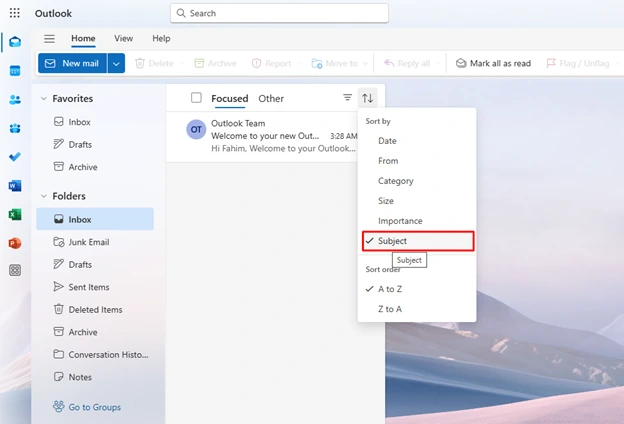Click the filter icon in the message list
Image resolution: width=624 pixels, height=424 pixels.
point(347,97)
